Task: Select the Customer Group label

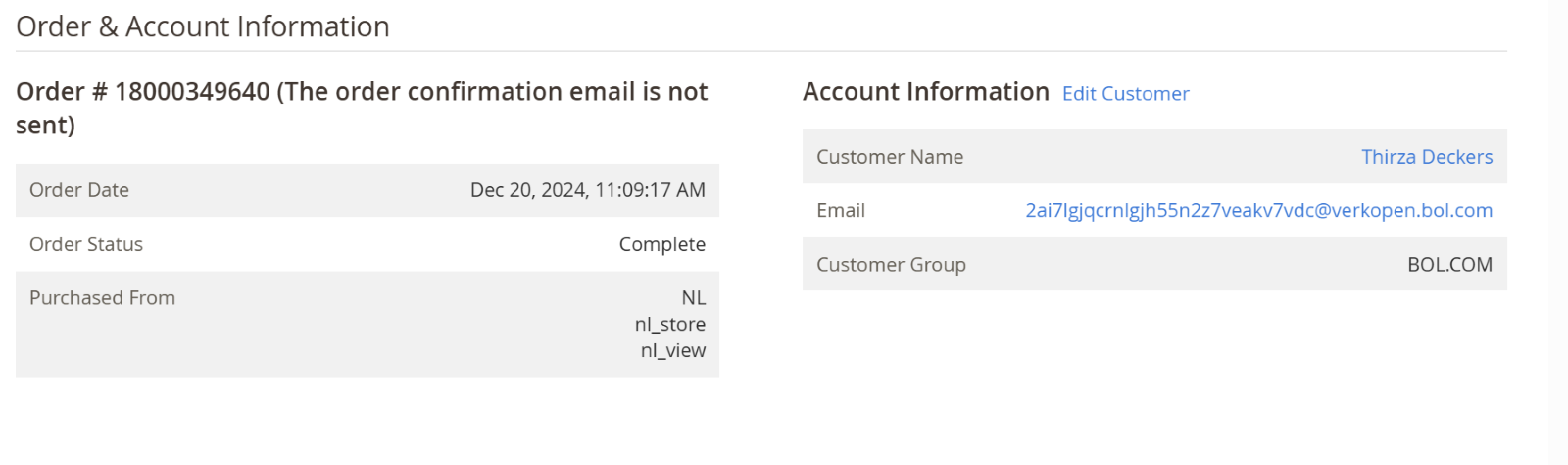Action: [x=891, y=265]
